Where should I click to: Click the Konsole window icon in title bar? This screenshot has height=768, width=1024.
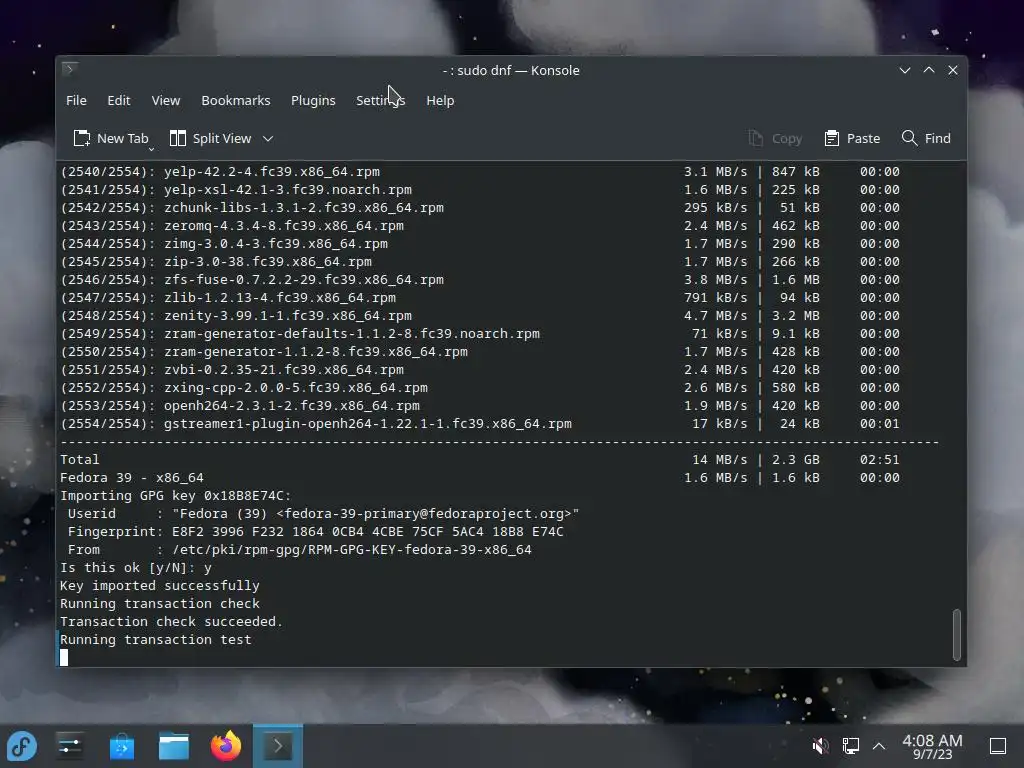(70, 69)
